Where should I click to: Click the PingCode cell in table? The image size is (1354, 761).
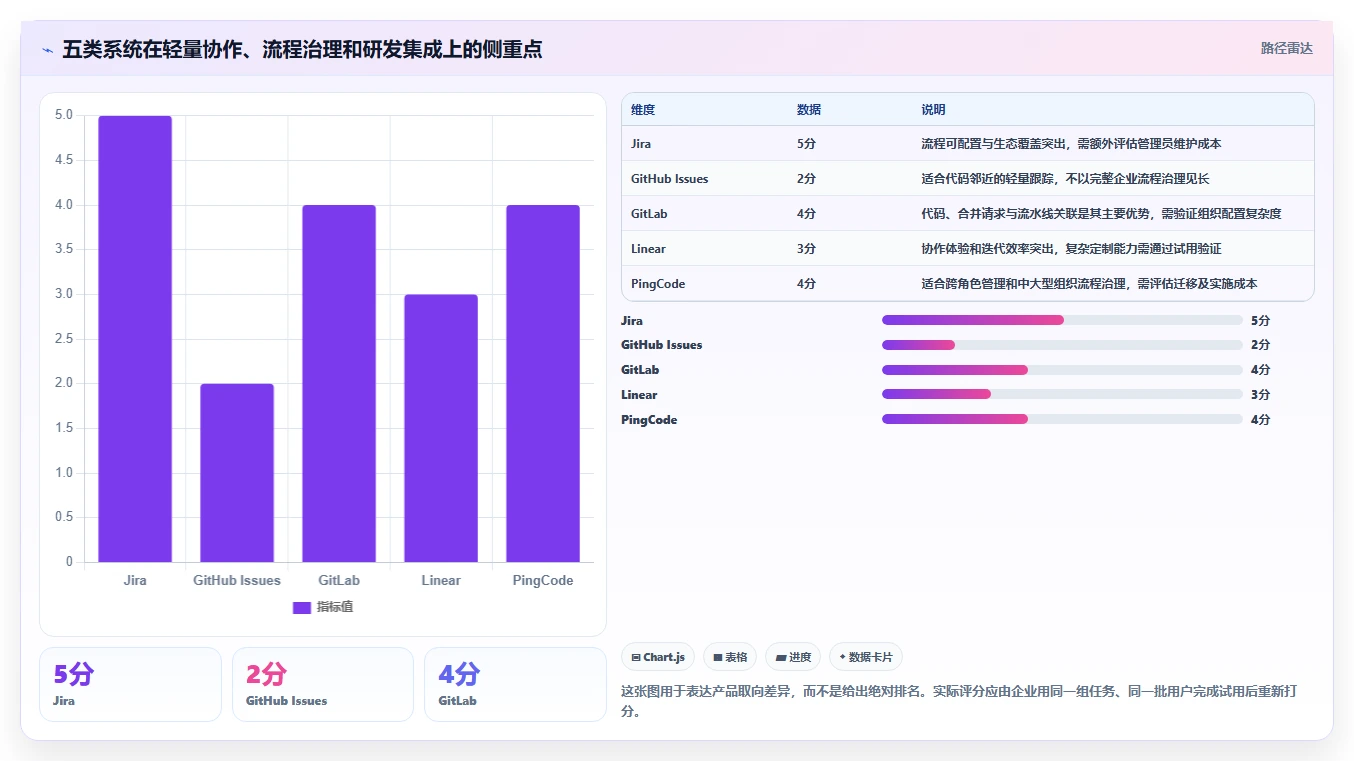pyautogui.click(x=658, y=284)
